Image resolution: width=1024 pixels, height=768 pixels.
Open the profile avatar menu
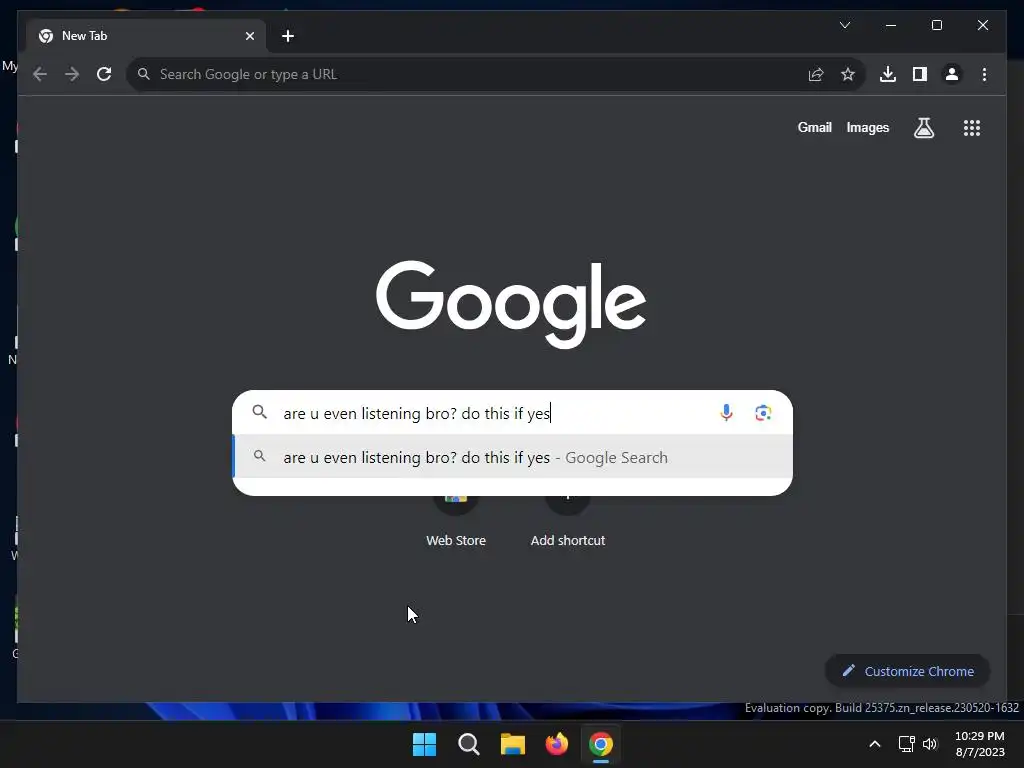(x=952, y=74)
